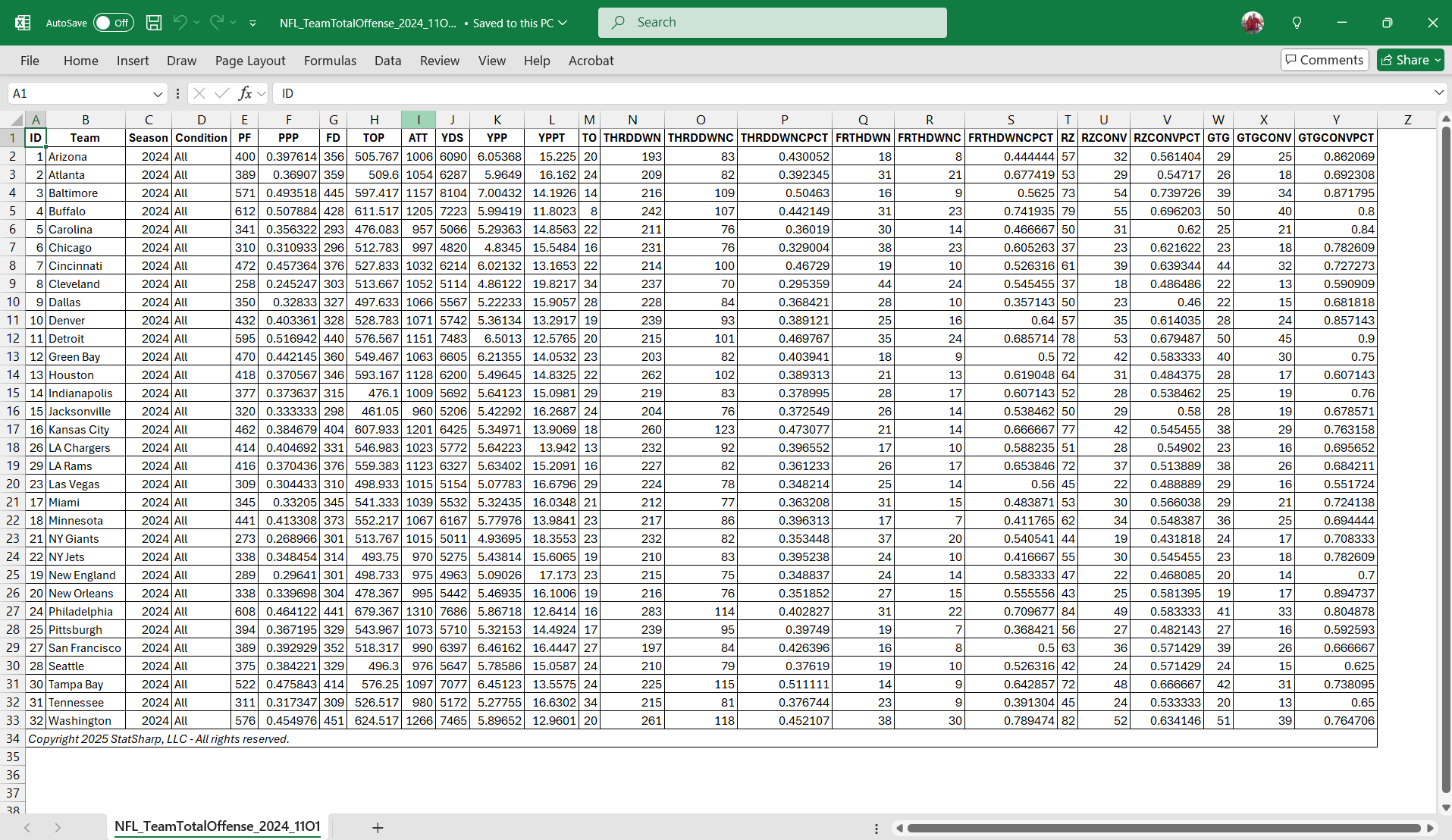Click the Cancel X icon in formula bar

pyautogui.click(x=199, y=93)
